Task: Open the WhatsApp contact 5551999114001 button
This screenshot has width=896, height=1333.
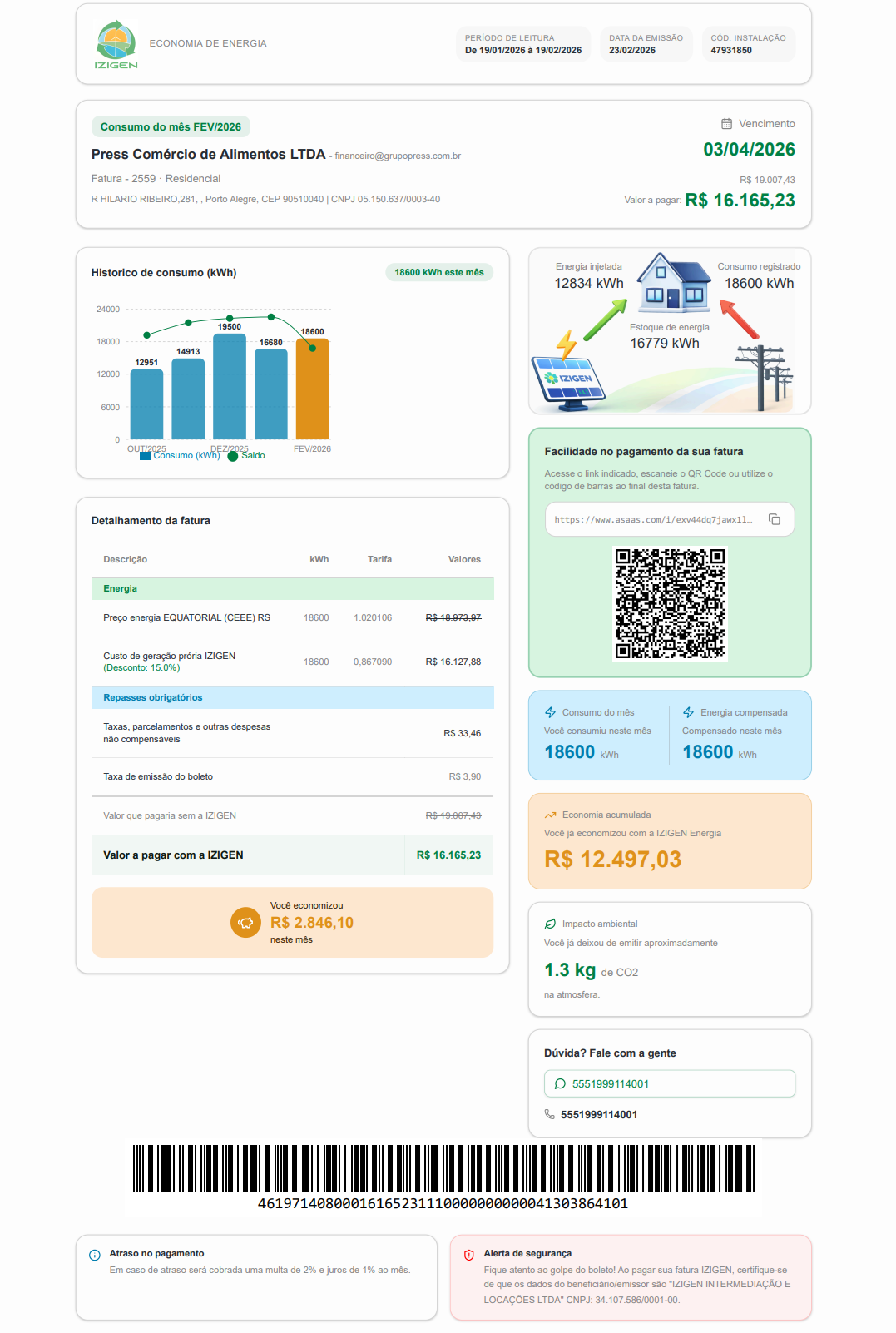Action: coord(670,1083)
